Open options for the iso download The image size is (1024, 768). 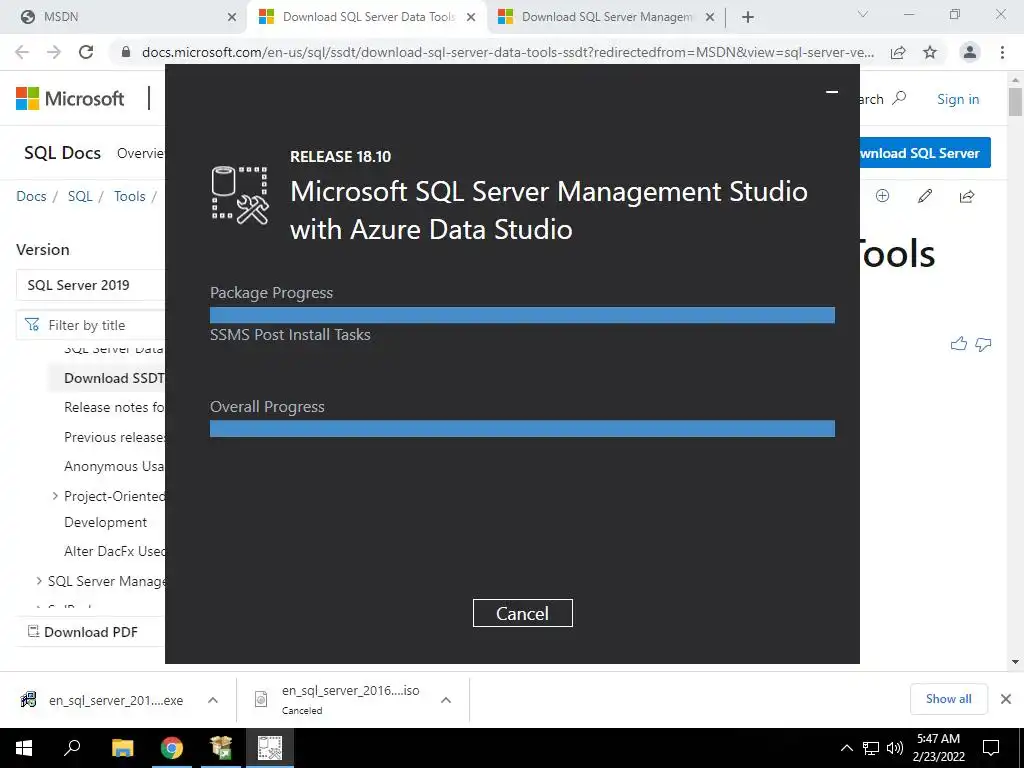click(x=446, y=700)
